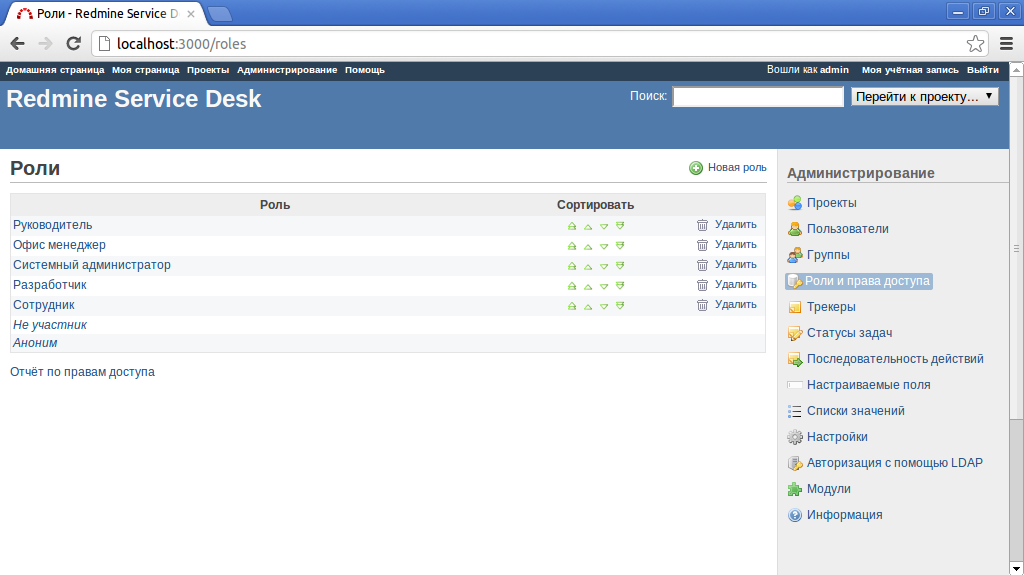
Task: Open Не участник role
Action: (x=50, y=325)
